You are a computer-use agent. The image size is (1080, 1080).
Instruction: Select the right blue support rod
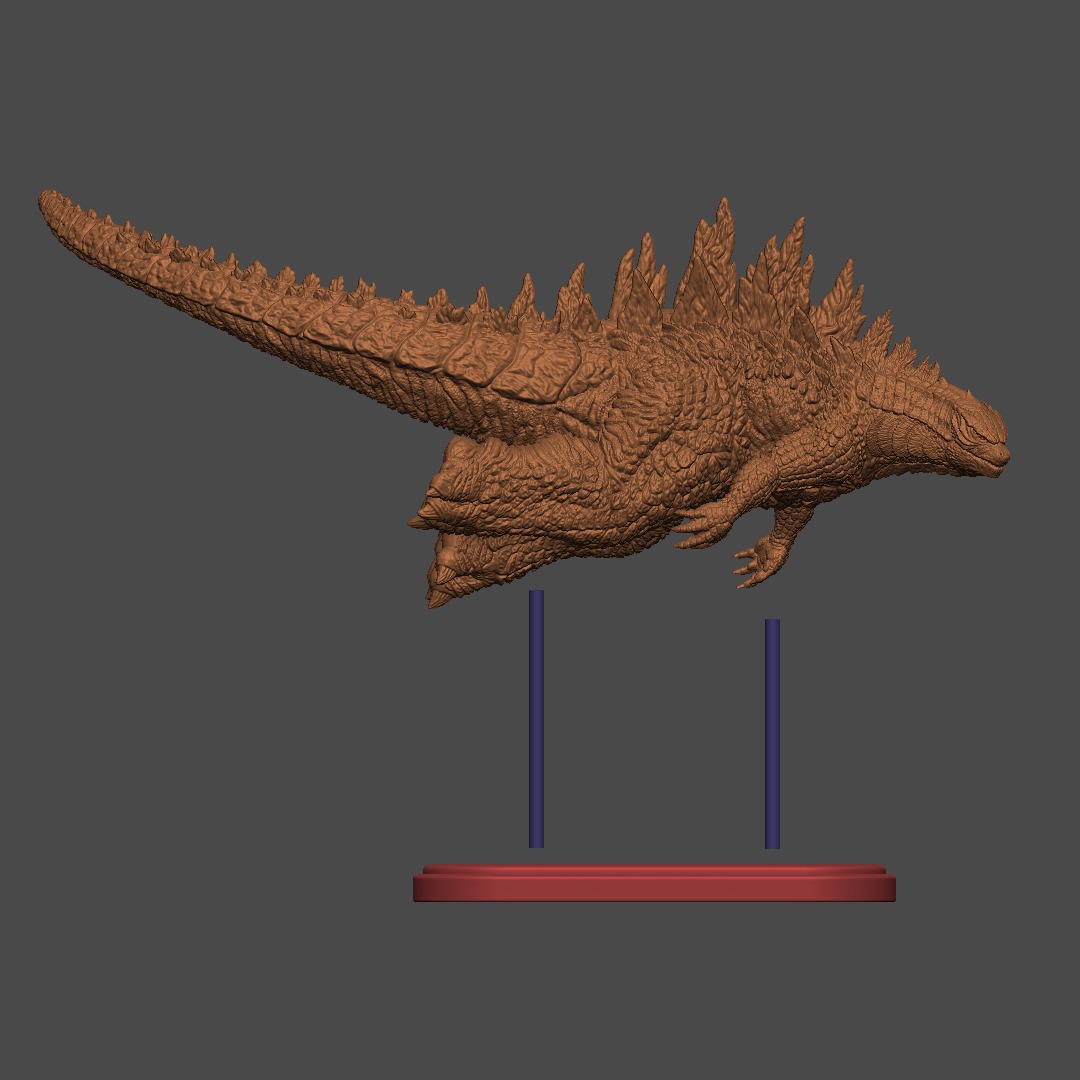coord(772,734)
